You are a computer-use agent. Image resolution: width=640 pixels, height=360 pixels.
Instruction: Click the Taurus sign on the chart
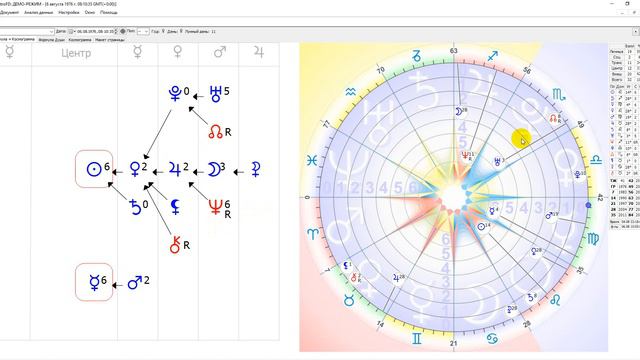(x=349, y=301)
